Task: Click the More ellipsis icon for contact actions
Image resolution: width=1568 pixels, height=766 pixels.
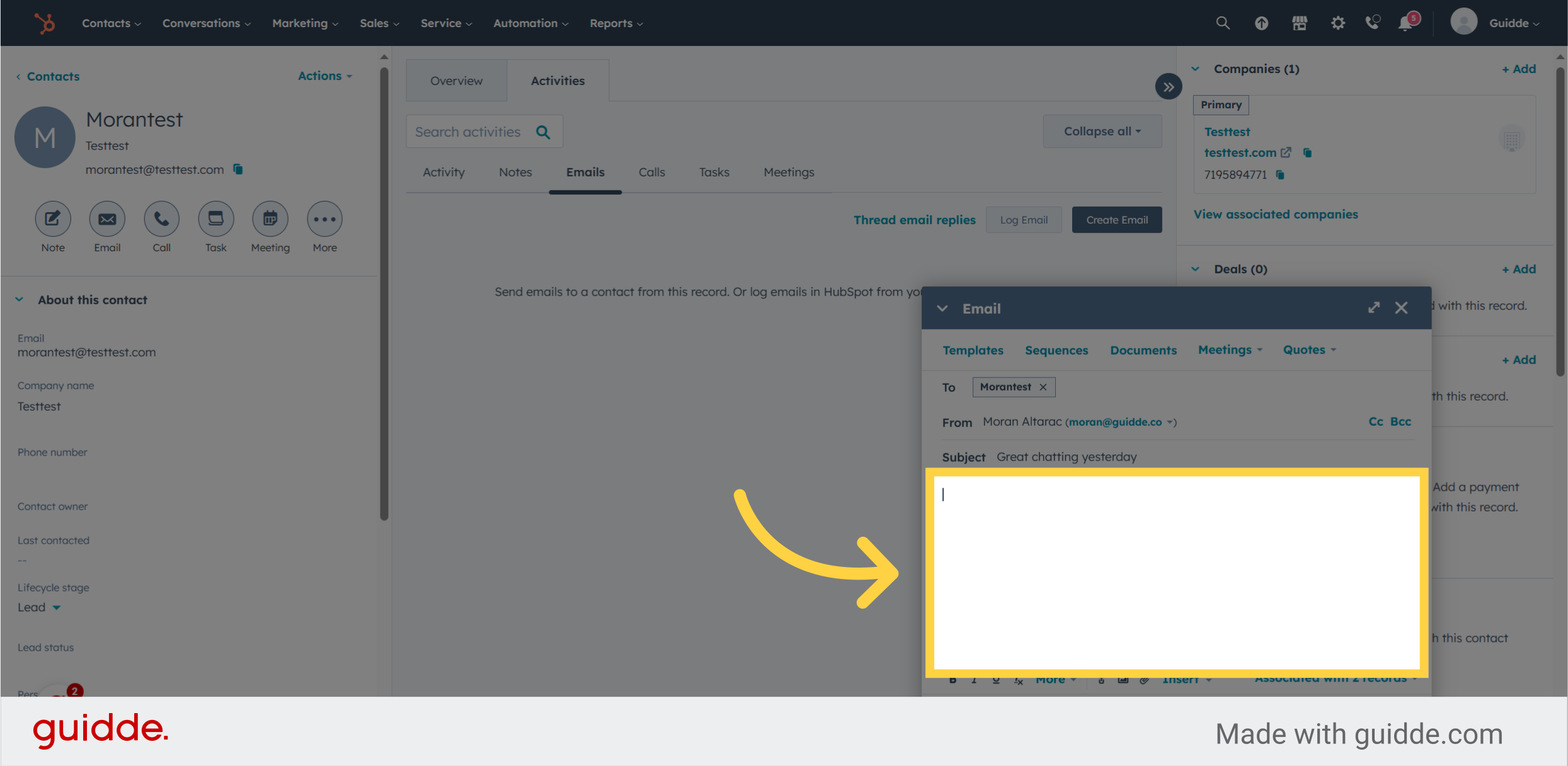Action: [x=325, y=219]
